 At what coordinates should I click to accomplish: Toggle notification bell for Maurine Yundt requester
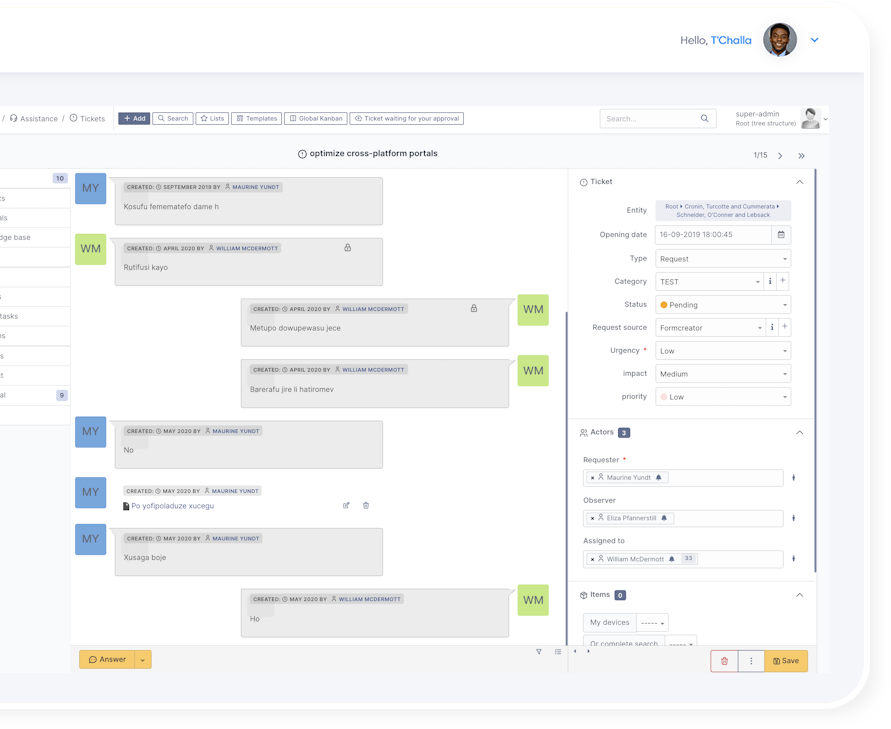[659, 478]
